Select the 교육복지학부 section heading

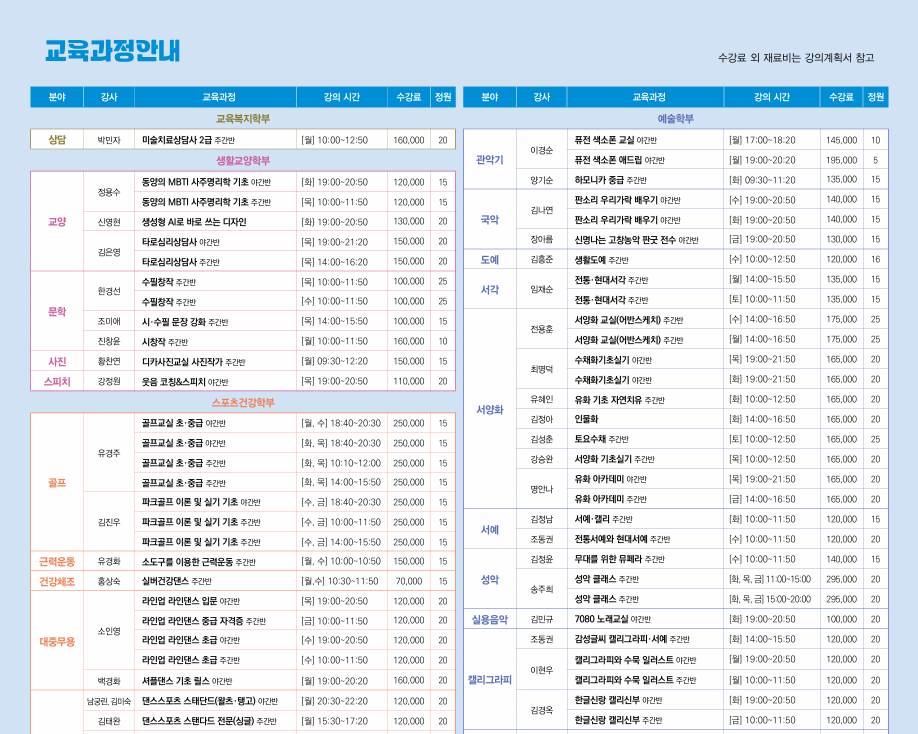click(243, 119)
